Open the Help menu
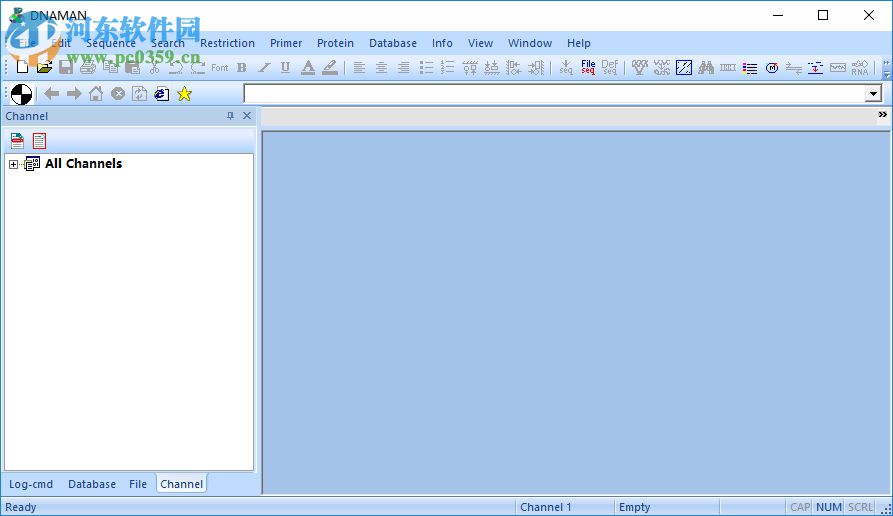Viewport: 893px width, 516px height. tap(579, 43)
